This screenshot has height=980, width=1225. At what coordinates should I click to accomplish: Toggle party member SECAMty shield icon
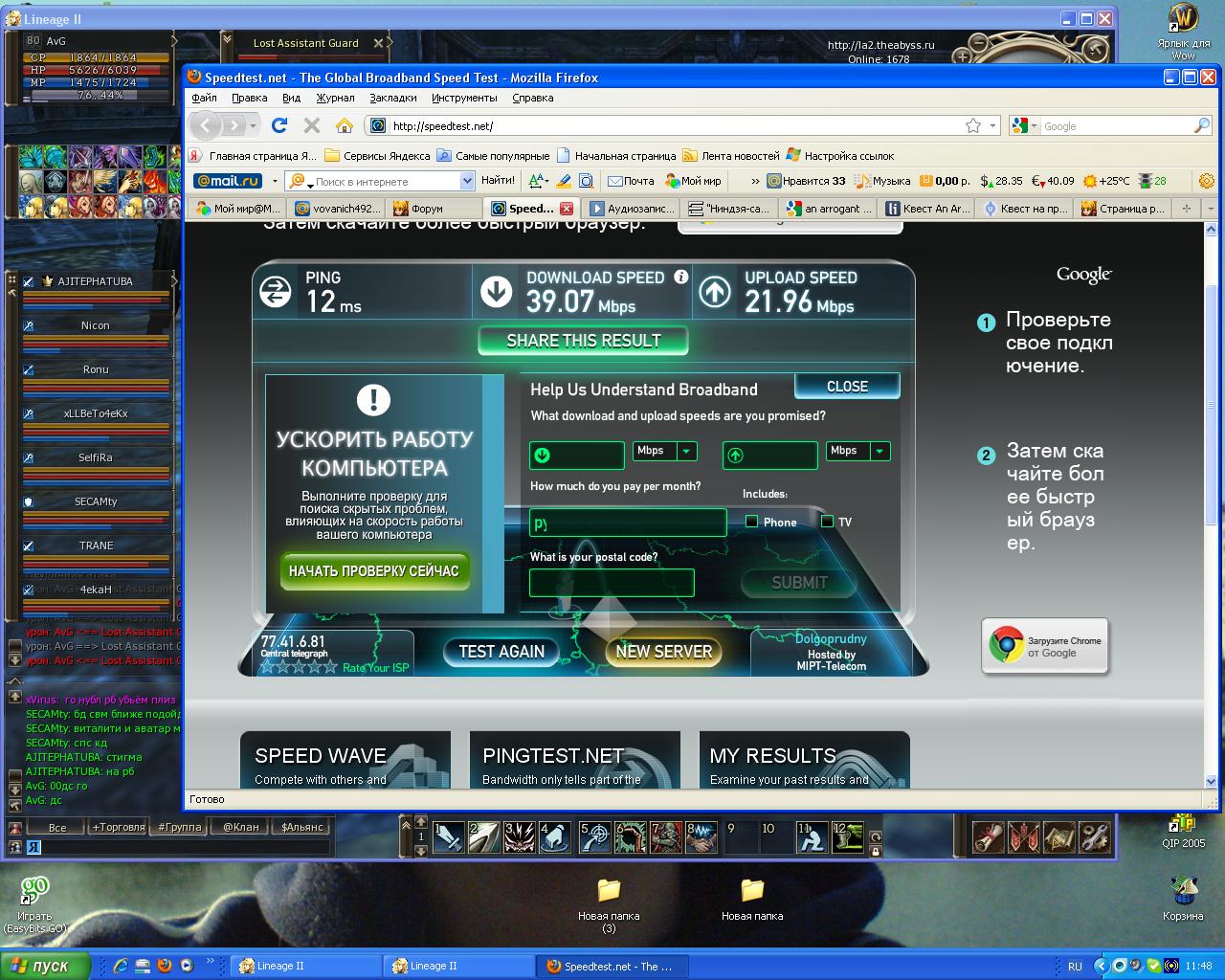click(x=29, y=501)
